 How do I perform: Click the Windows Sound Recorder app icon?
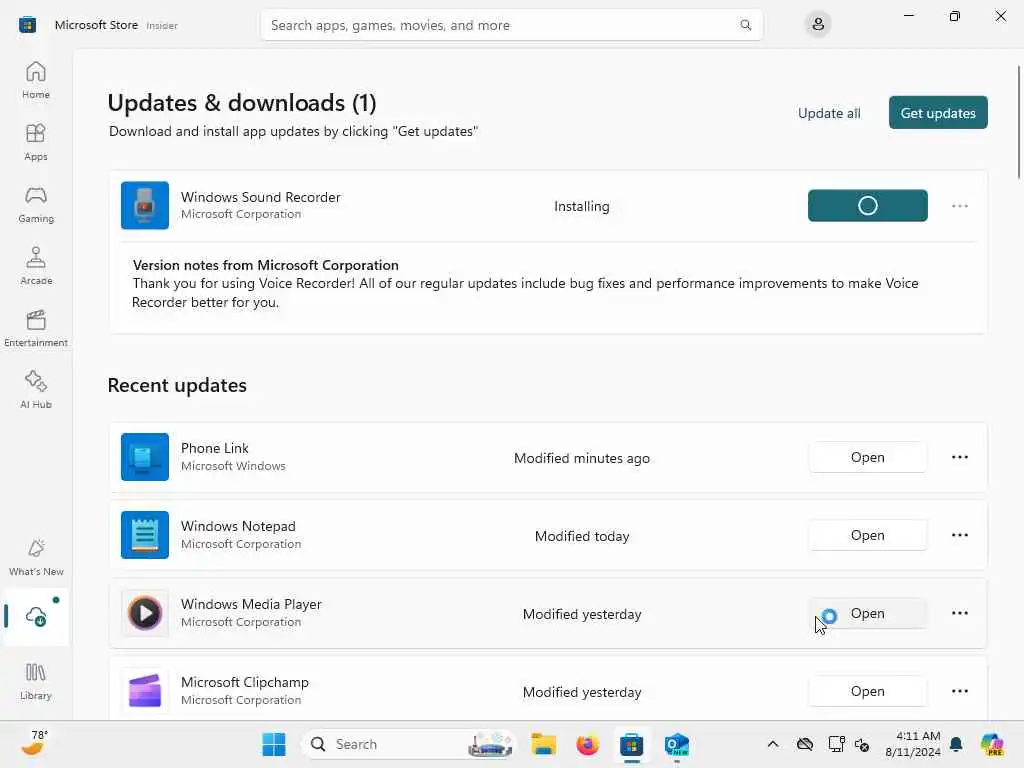[145, 206]
